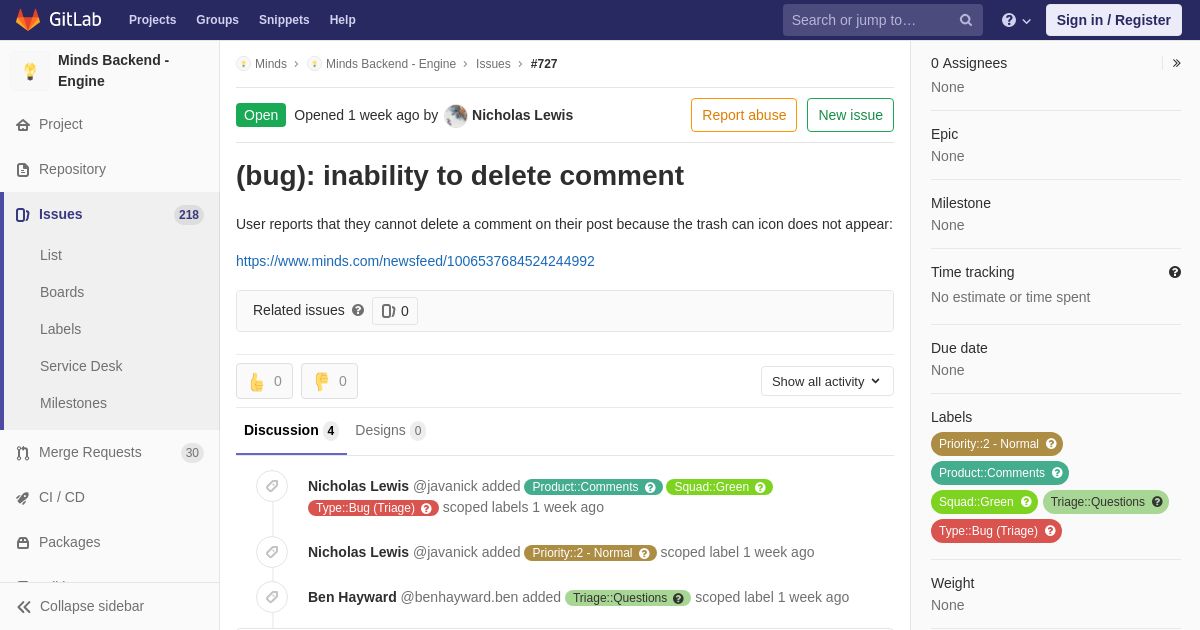Click the Sign in / Register button

(x=1113, y=20)
